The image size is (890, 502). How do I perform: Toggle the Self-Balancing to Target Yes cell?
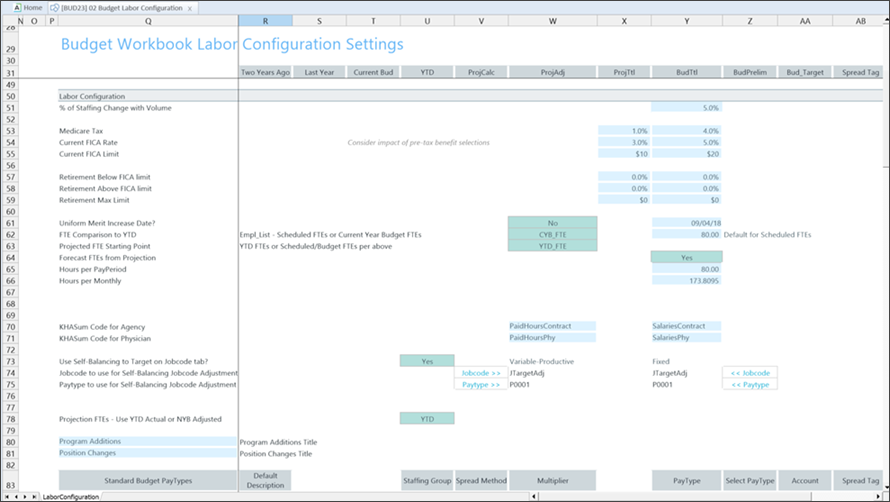point(427,361)
